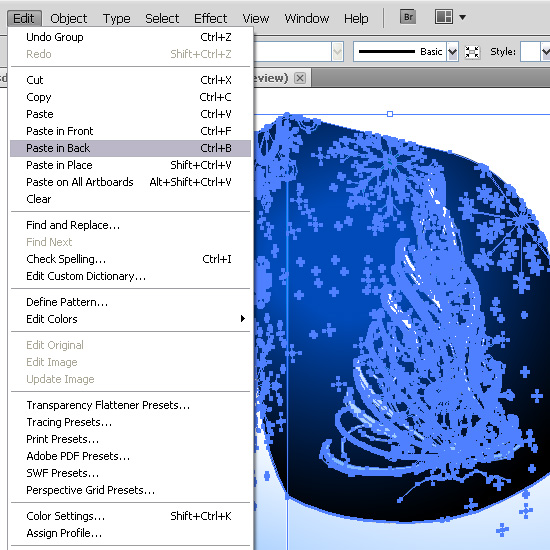Open the View menu
550x550 pixels.
click(256, 18)
